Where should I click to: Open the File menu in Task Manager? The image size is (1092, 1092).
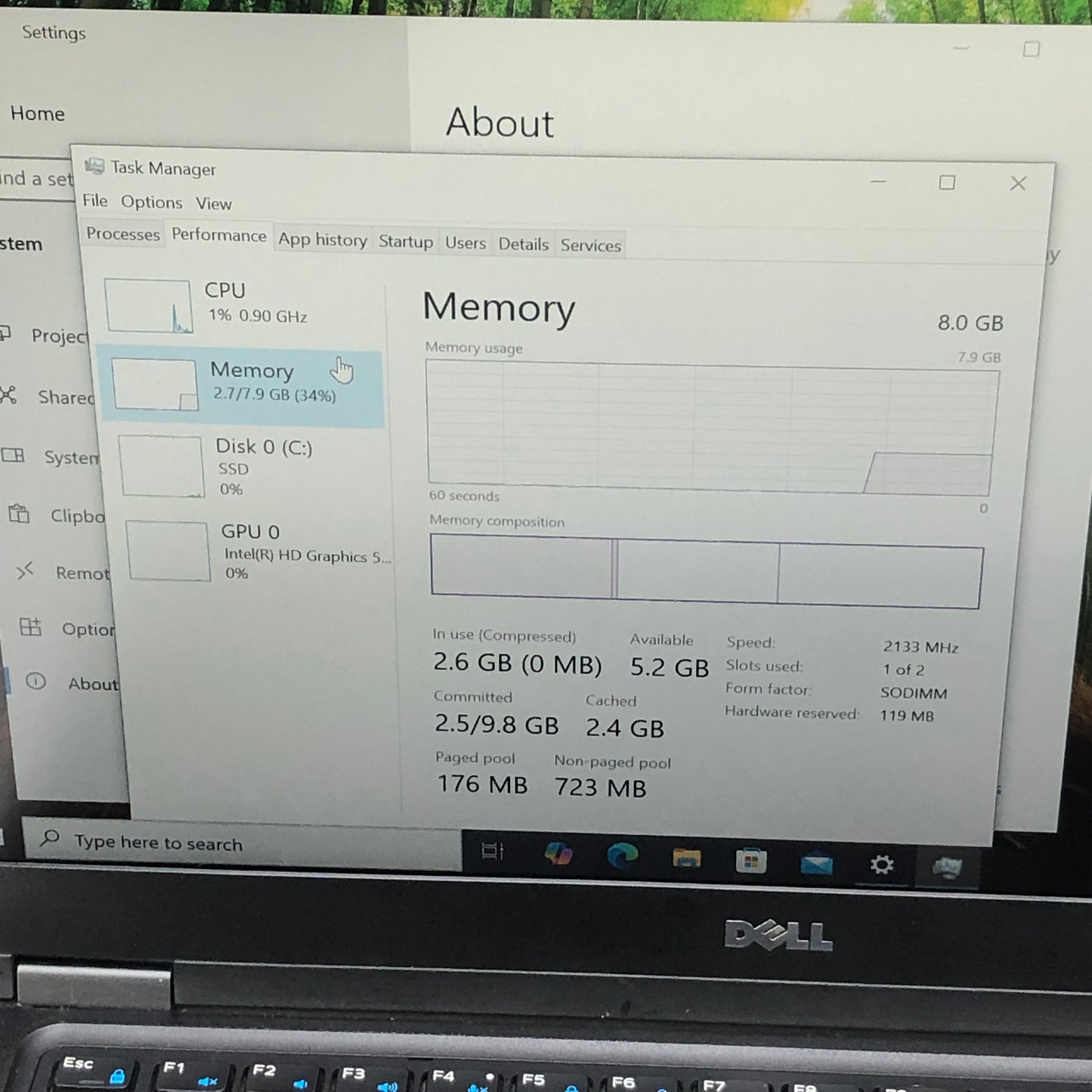pyautogui.click(x=94, y=200)
